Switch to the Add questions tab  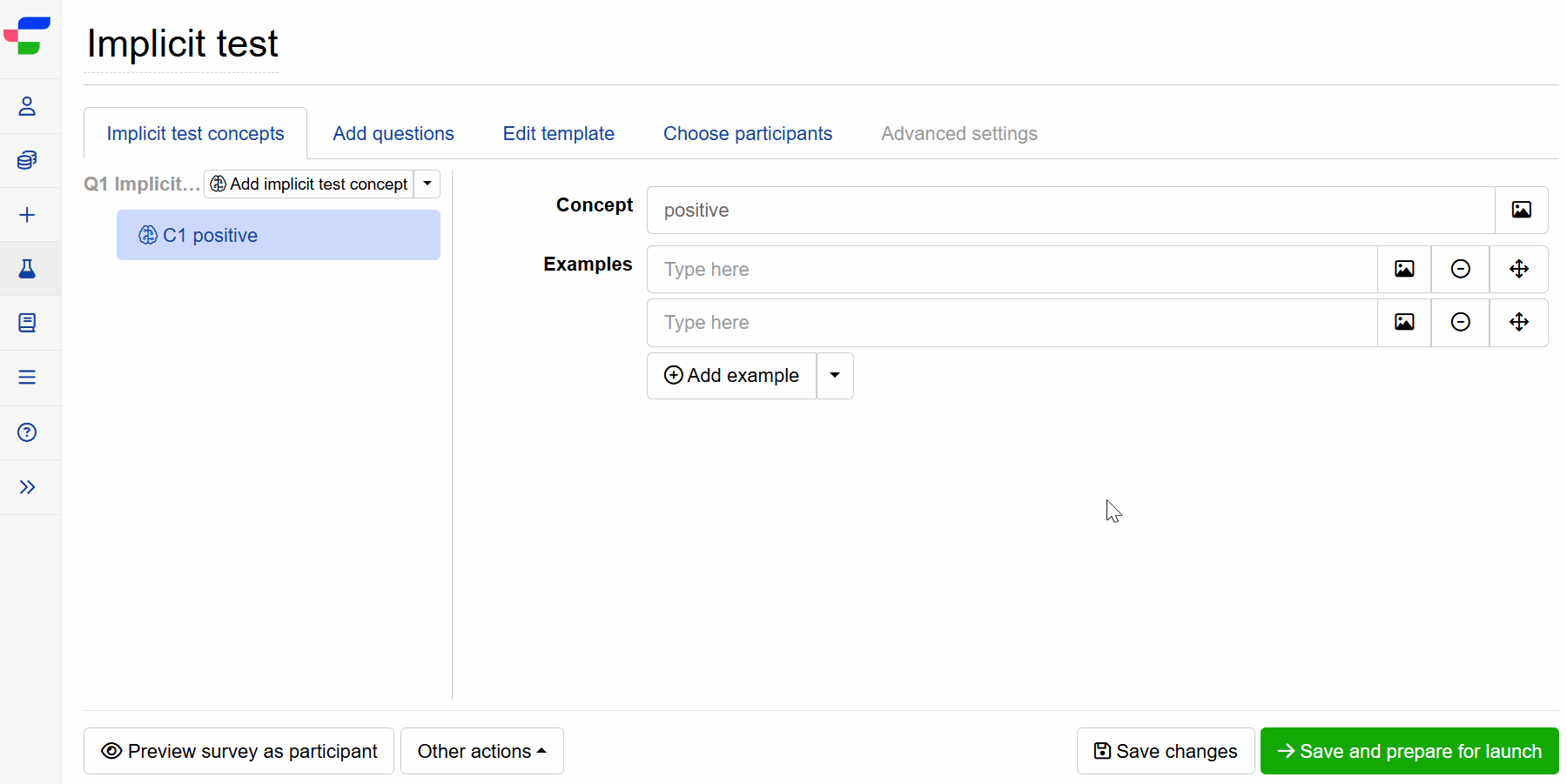393,134
